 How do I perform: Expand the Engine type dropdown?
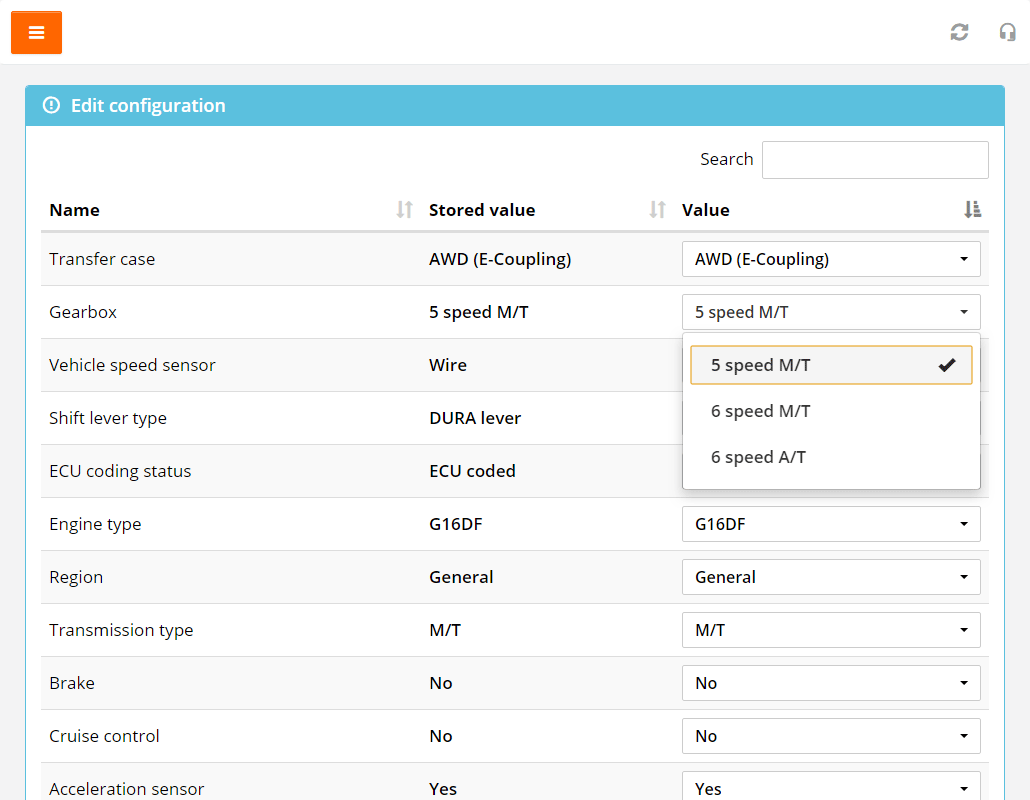[830, 524]
